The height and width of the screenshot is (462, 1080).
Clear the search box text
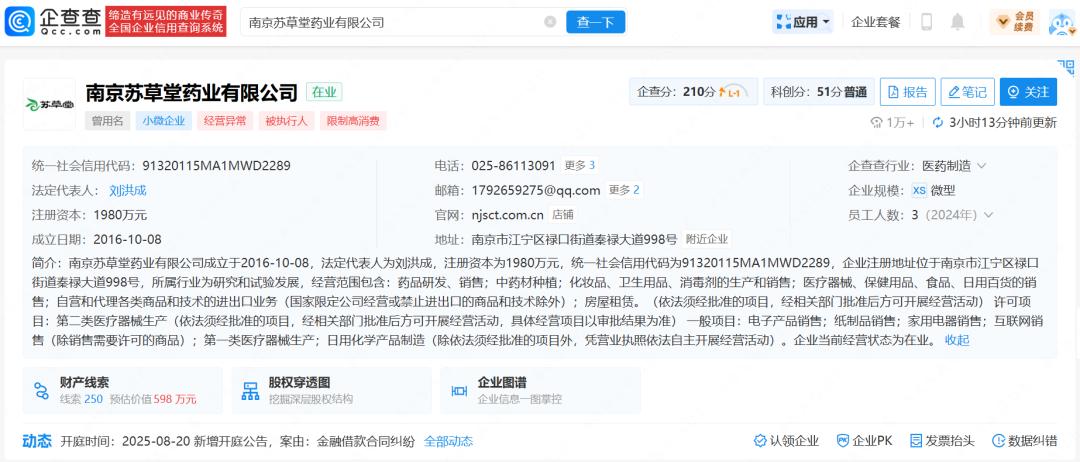[x=550, y=21]
